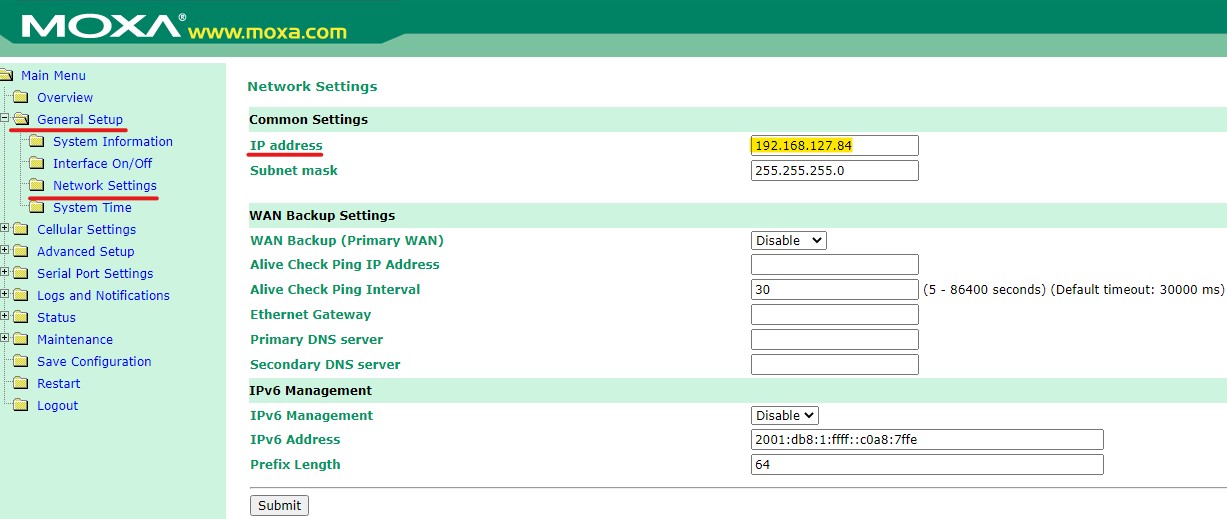Click the IP address input field
Image resolution: width=1227 pixels, height=519 pixels.
click(834, 146)
